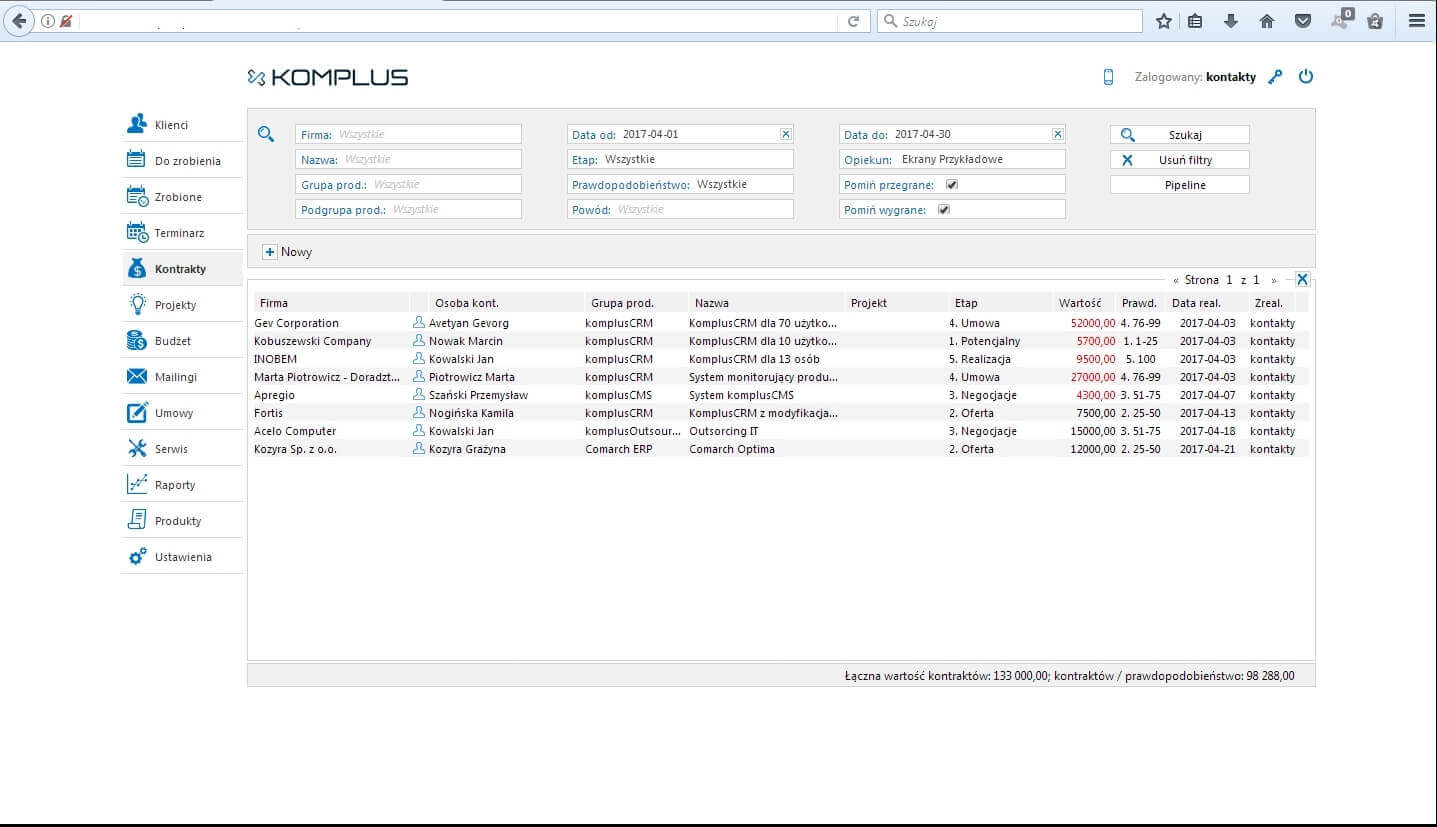Image resolution: width=1437 pixels, height=827 pixels.
Task: Click the Ustawienia gears icon
Action: (137, 557)
